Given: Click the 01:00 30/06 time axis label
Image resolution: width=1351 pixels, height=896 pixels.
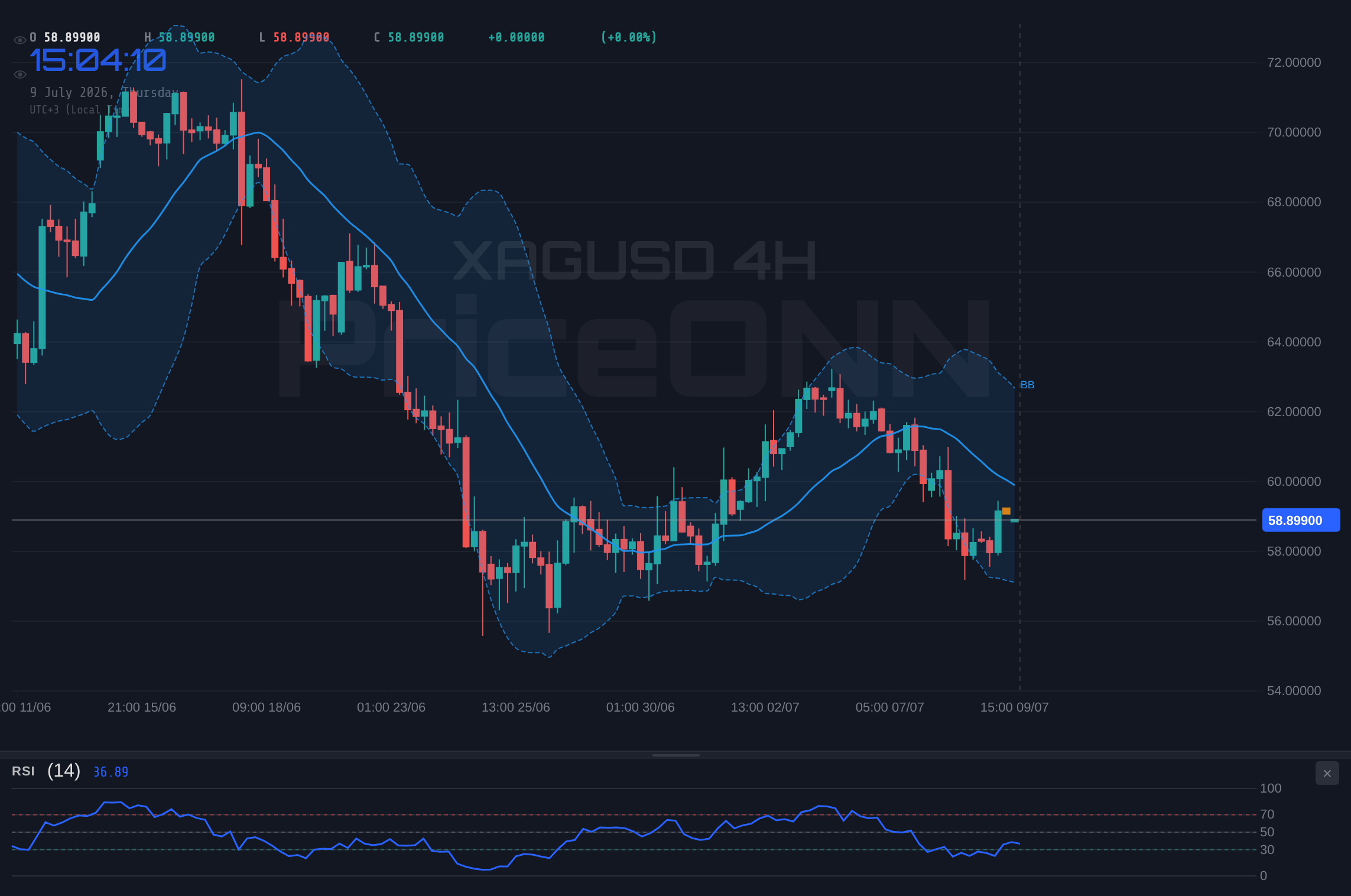Looking at the screenshot, I should pos(641,707).
